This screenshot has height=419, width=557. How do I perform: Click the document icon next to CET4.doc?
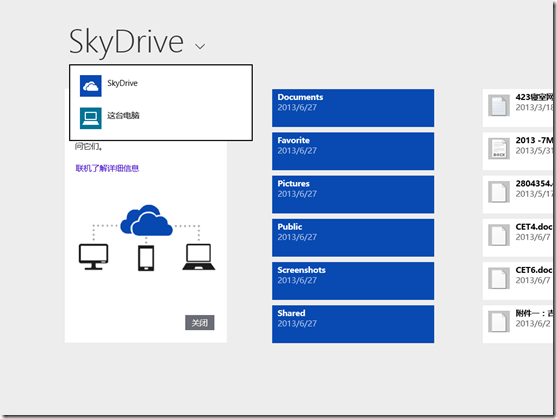coord(499,235)
